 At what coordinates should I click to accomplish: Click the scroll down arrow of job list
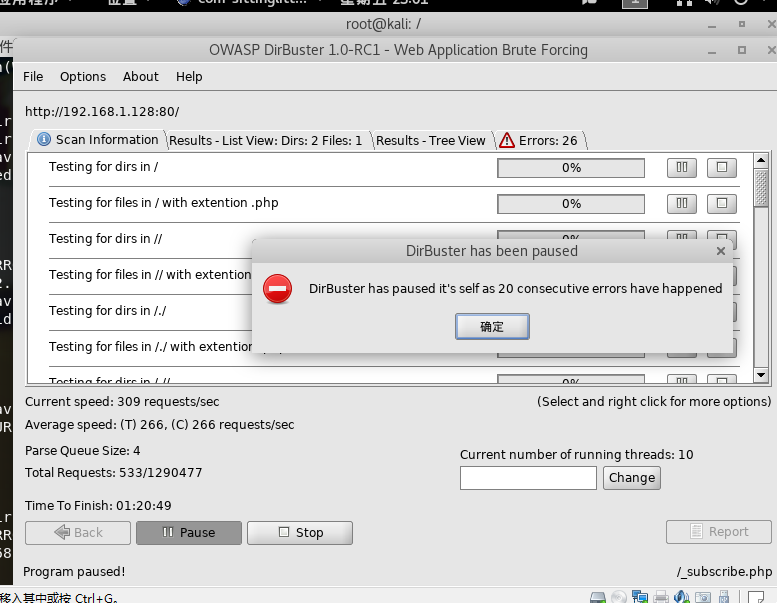pyautogui.click(x=761, y=375)
